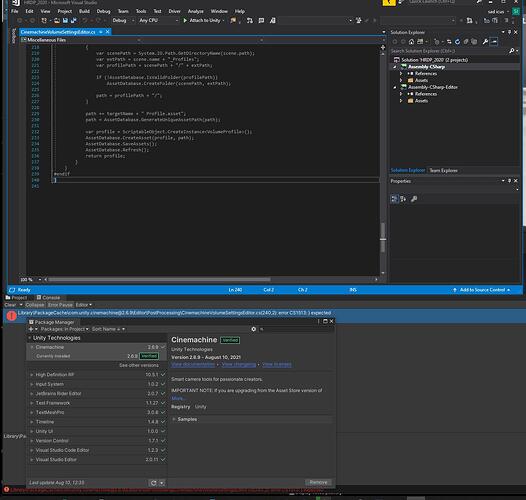Click the Categorized icon in Properties panel
The width and height of the screenshot is (526, 500).
point(394,199)
